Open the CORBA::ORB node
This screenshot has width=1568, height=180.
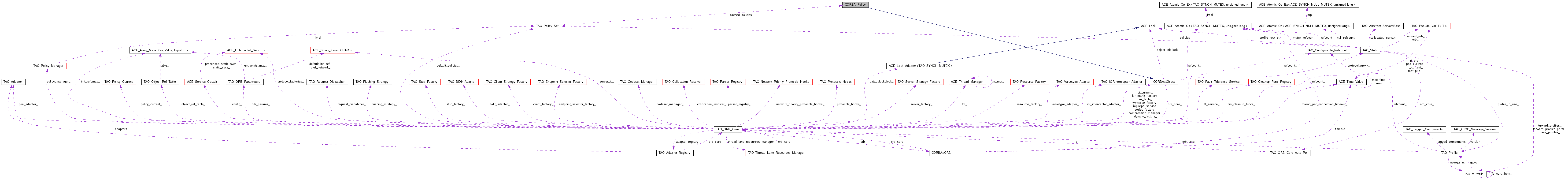941,153
